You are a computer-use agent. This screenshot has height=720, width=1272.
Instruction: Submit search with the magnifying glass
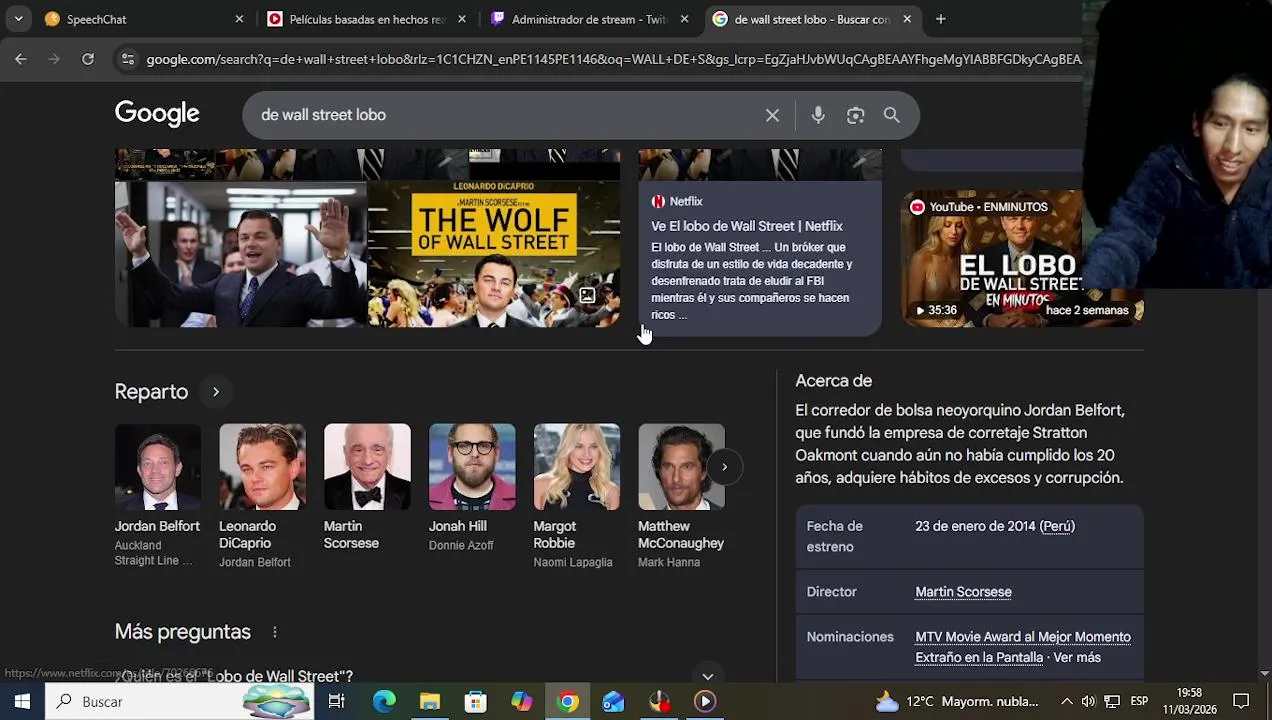pos(892,115)
